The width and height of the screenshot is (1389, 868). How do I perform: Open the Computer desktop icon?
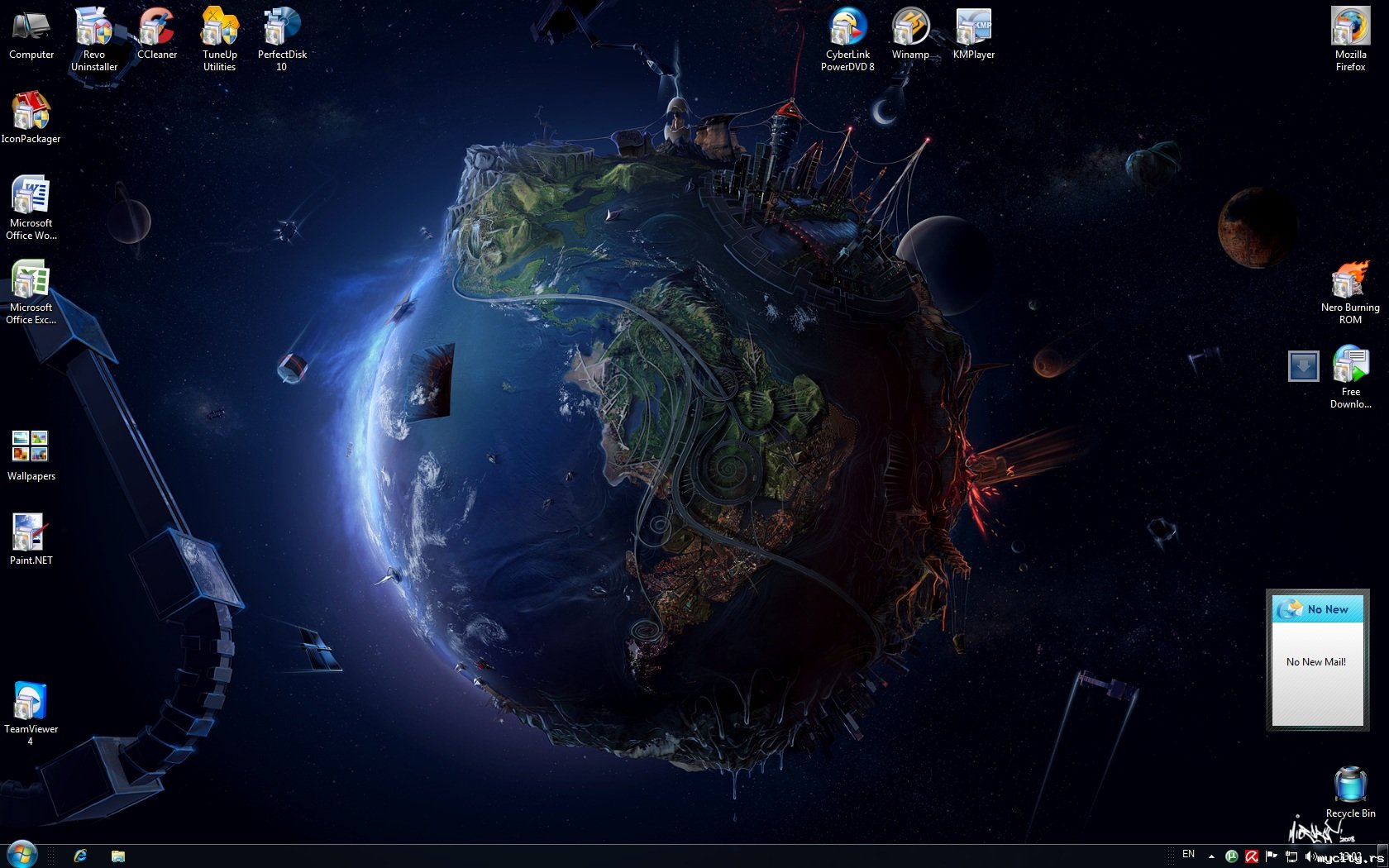pos(31,35)
